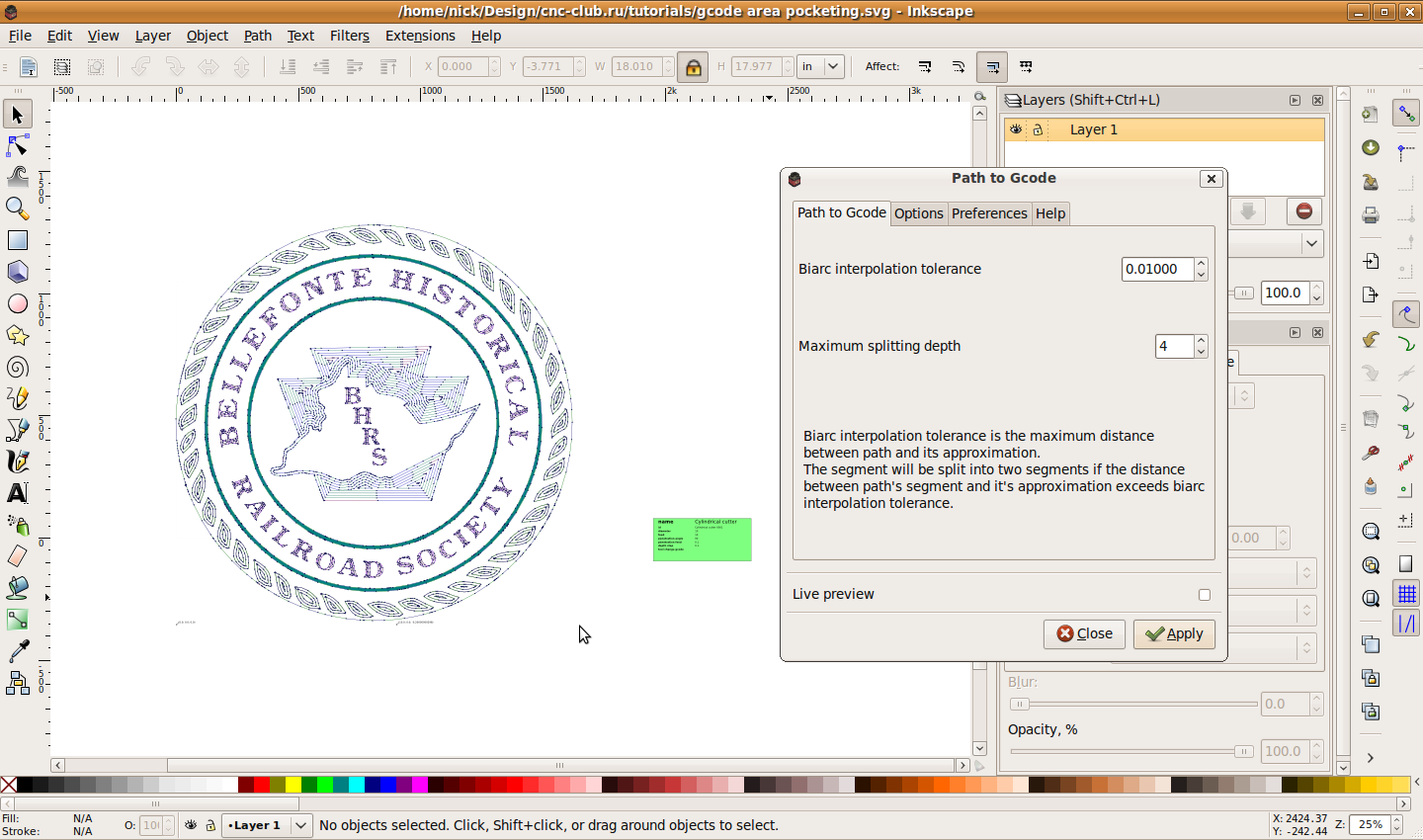The height and width of the screenshot is (840, 1423).
Task: Toggle the Enable snapping button
Action: click(1406, 114)
